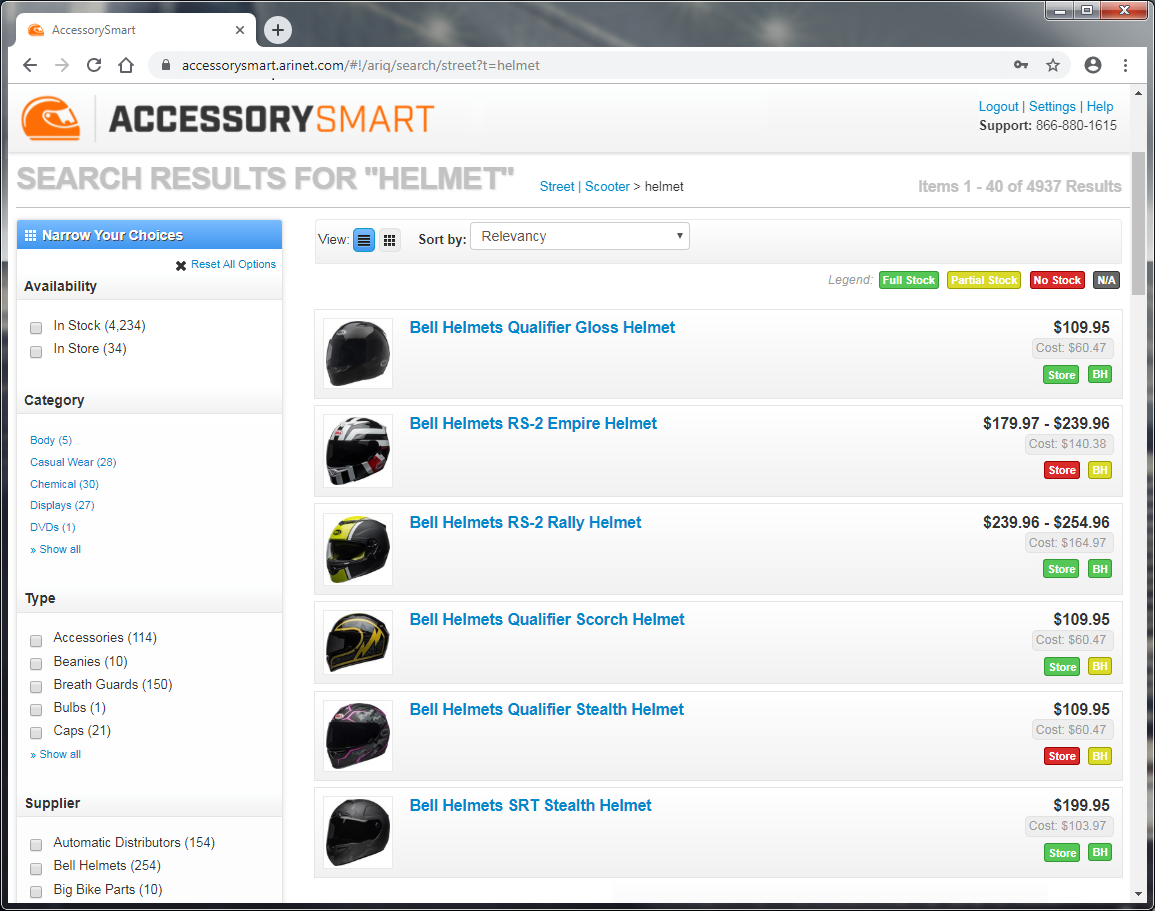
Task: Open the browser profile icon
Action: 1092,65
